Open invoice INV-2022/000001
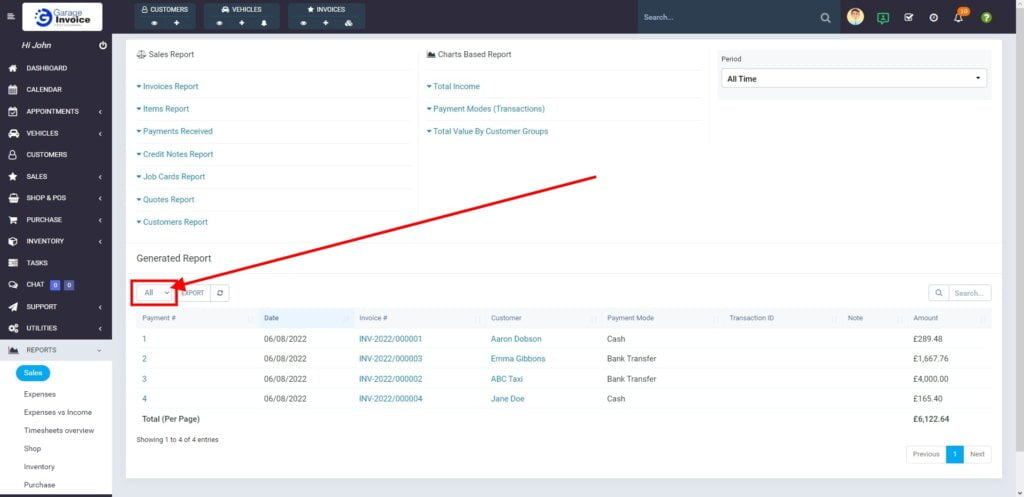The width and height of the screenshot is (1024, 497). 391,339
